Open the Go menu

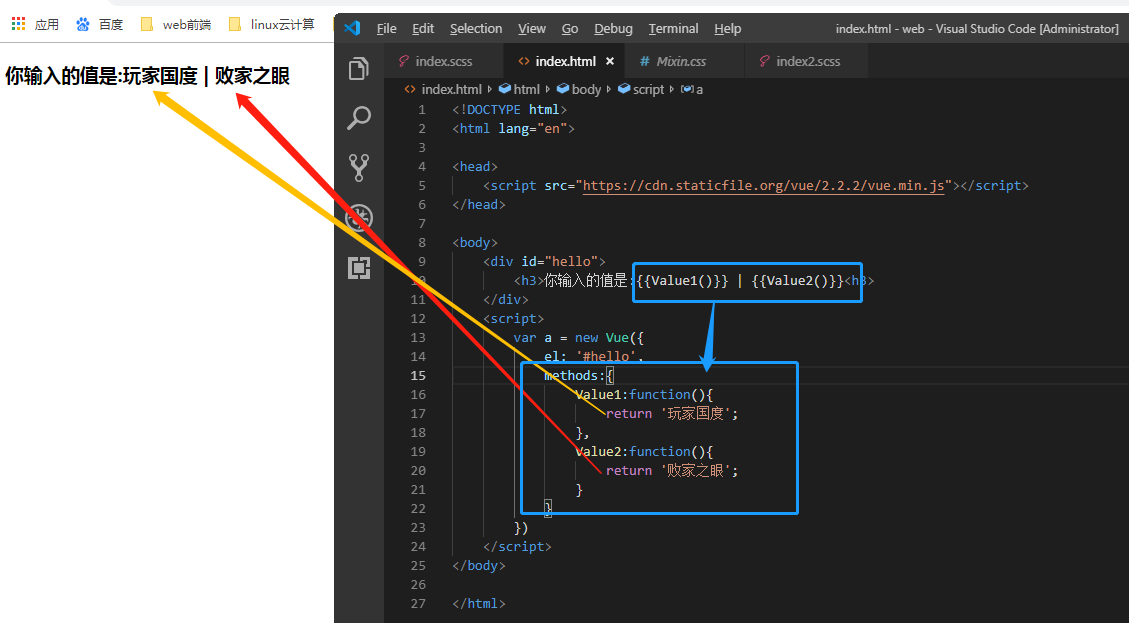[570, 28]
